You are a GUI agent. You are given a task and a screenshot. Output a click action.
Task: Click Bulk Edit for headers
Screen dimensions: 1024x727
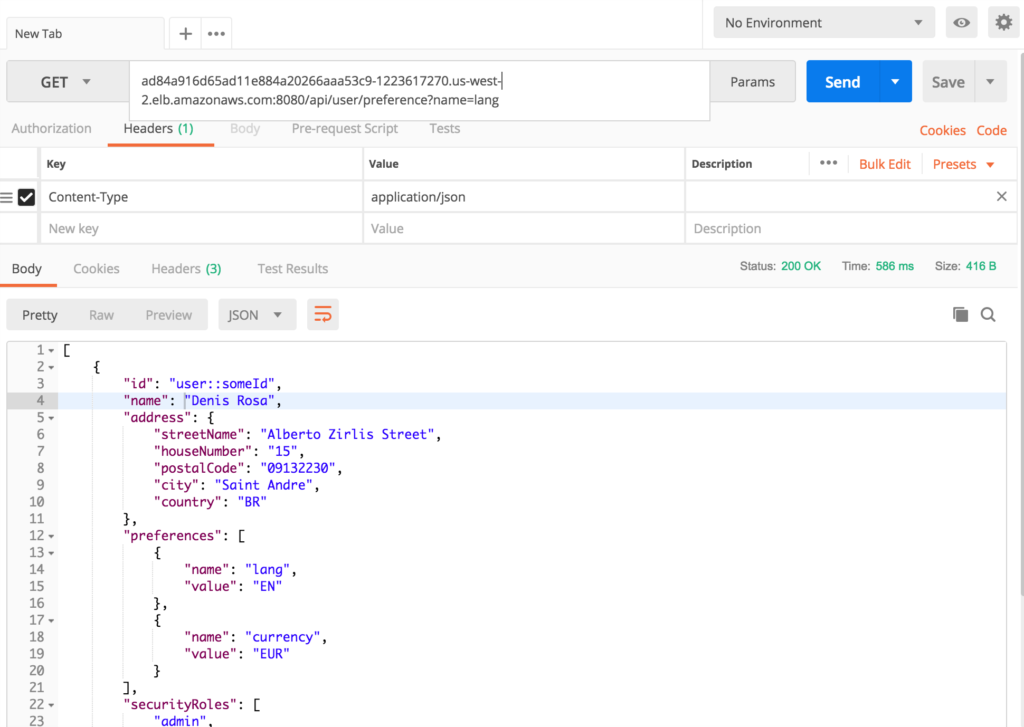coord(884,164)
